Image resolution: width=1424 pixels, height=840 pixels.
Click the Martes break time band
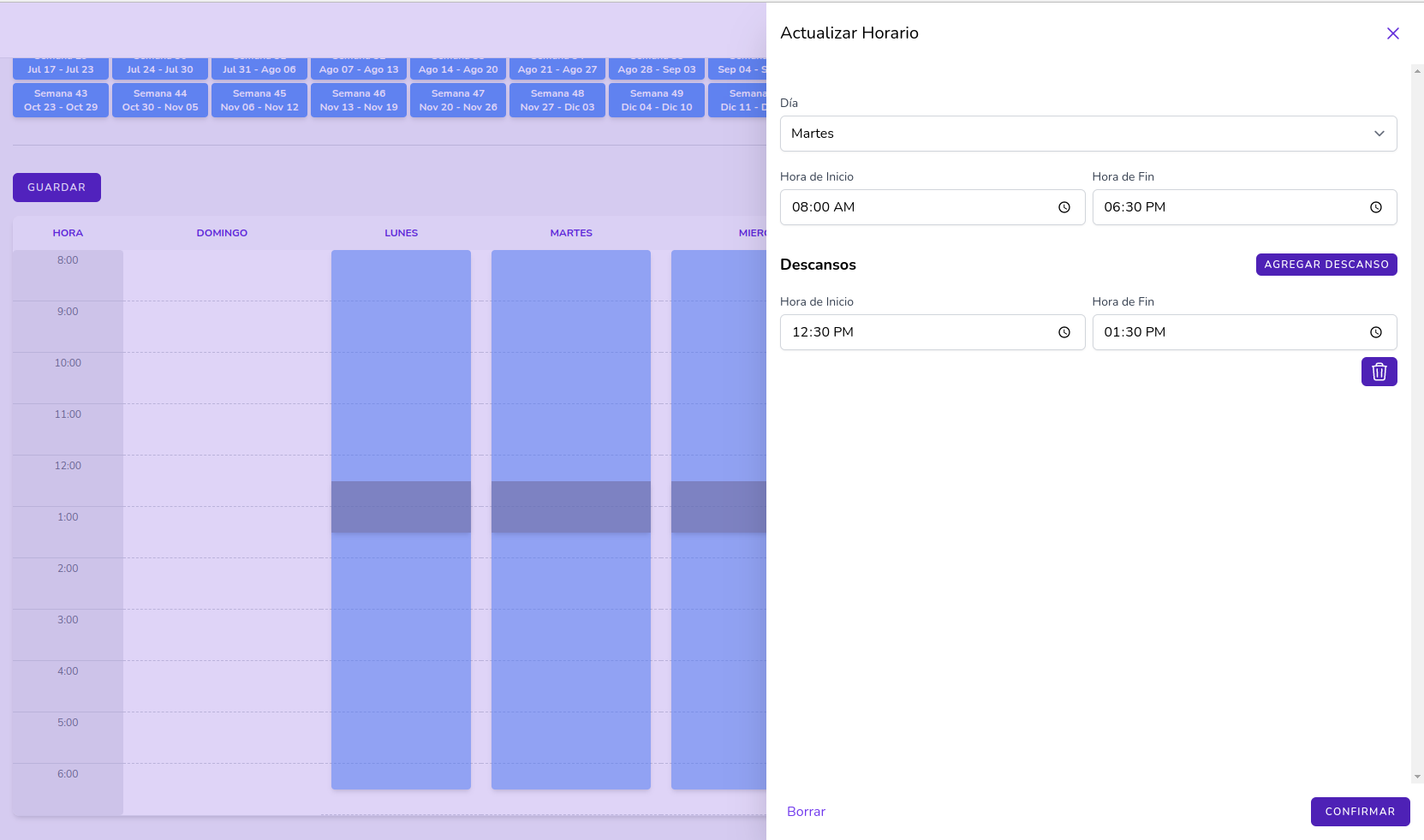point(570,506)
